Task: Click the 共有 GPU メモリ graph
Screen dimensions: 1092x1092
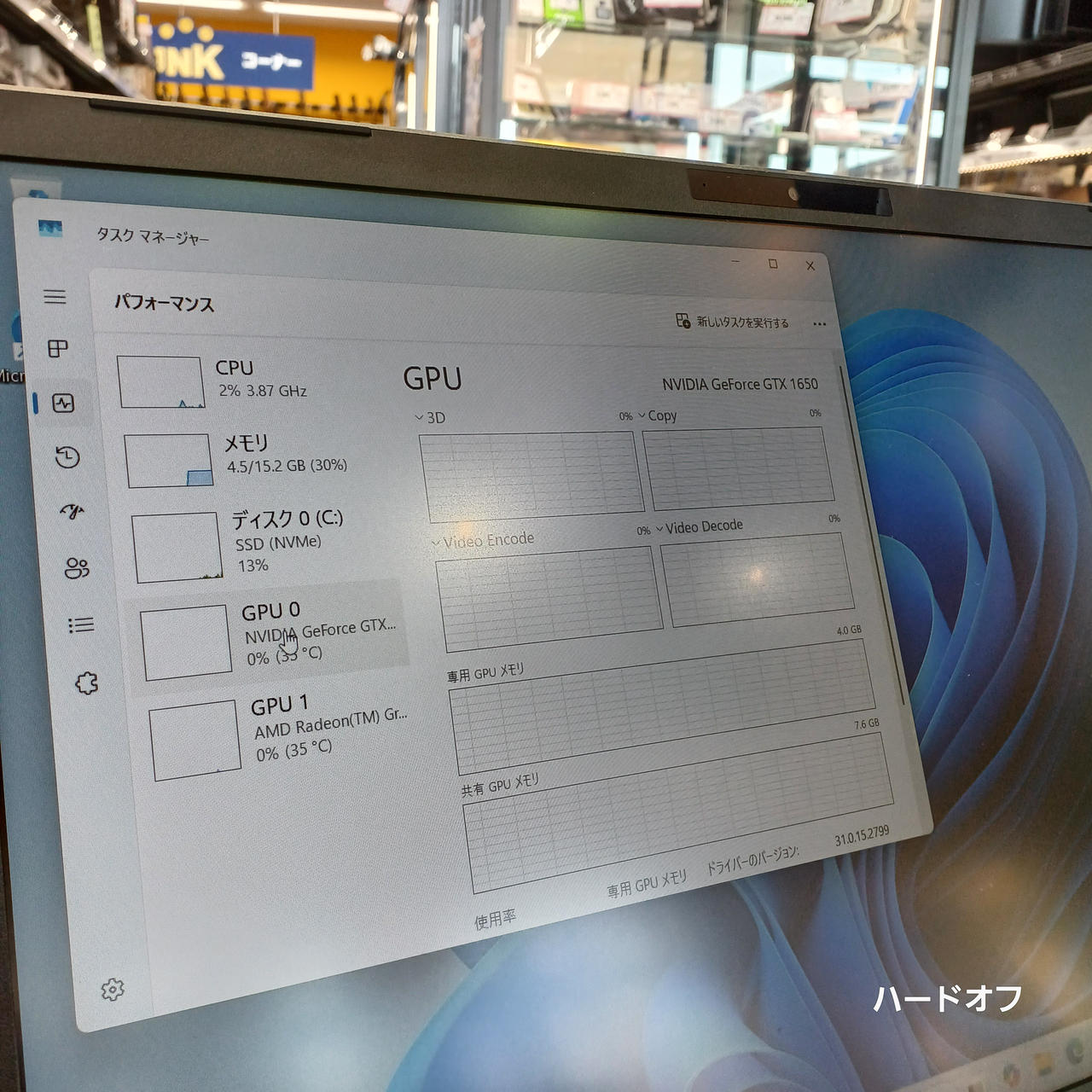Action: 678,811
